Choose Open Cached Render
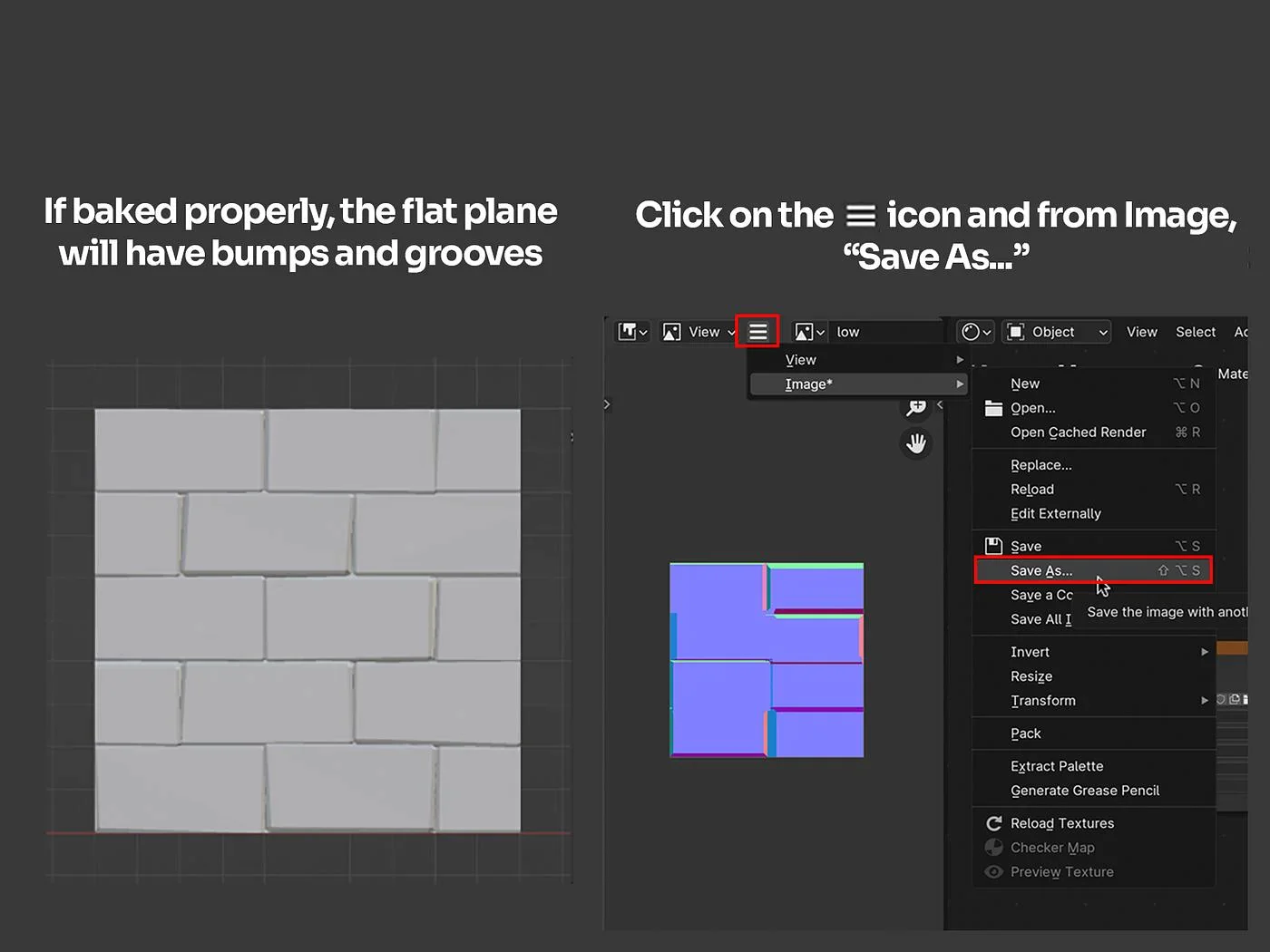Viewport: 1270px width, 952px height. tap(1094, 432)
